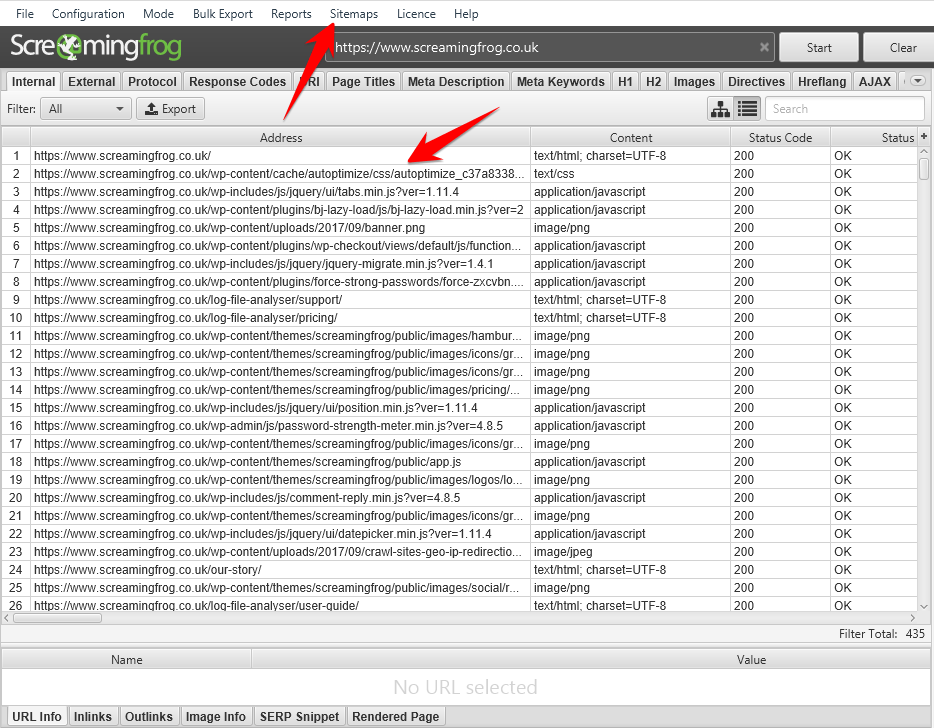Select the public/app.js row
Image resolution: width=934 pixels, height=728 pixels.
(459, 462)
